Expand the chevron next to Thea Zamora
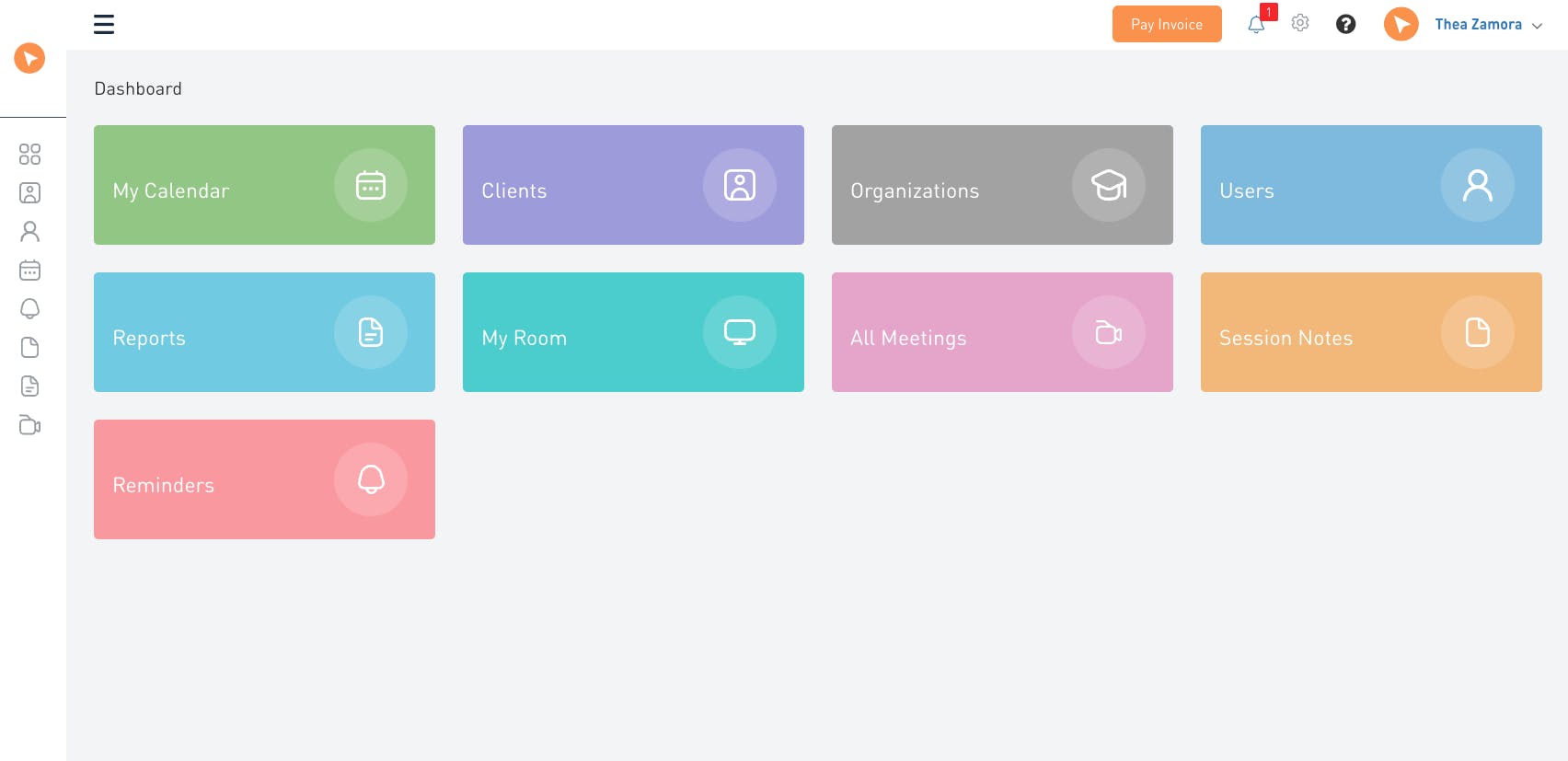 [1537, 26]
